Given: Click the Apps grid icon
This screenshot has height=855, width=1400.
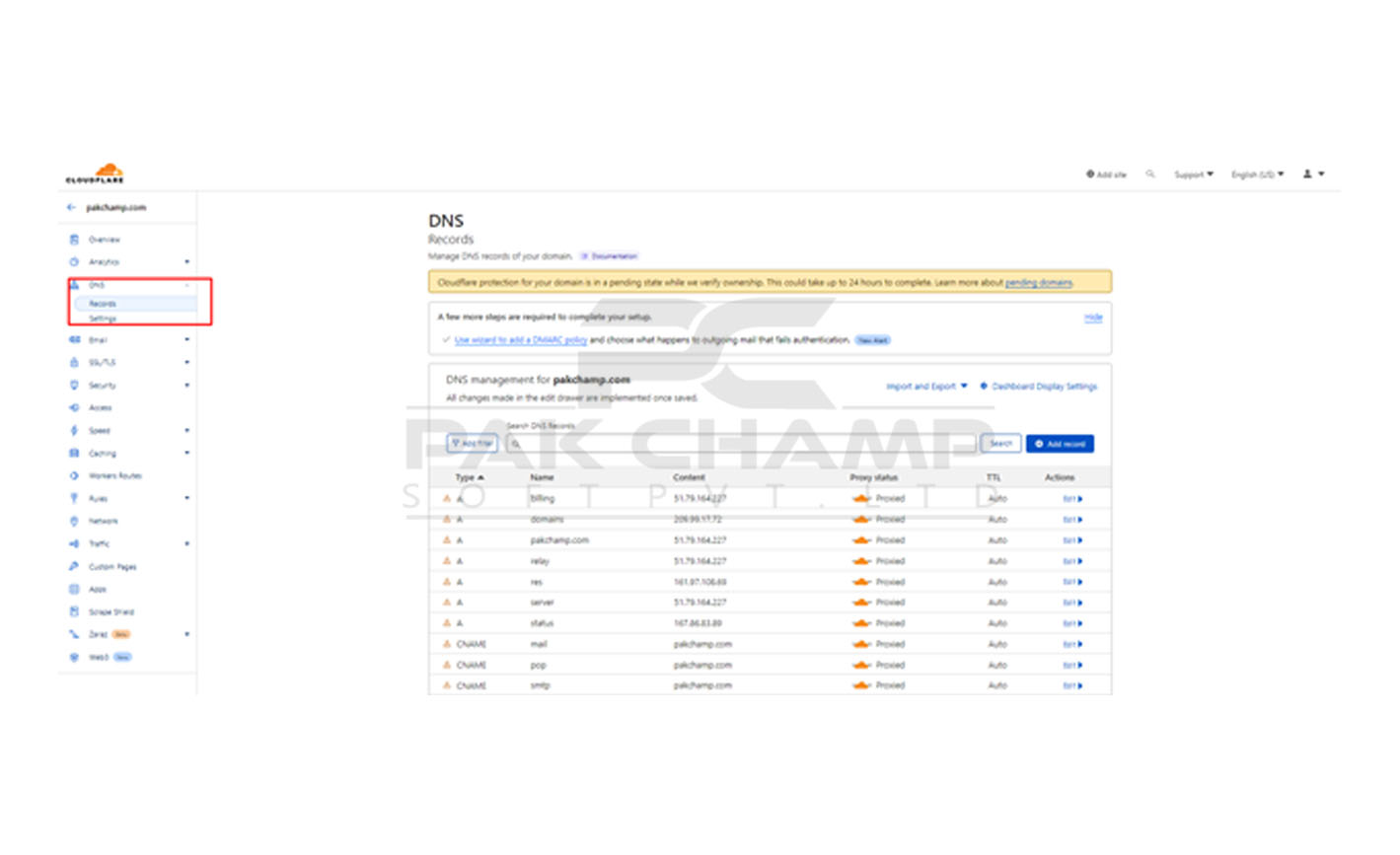Looking at the screenshot, I should tap(74, 590).
